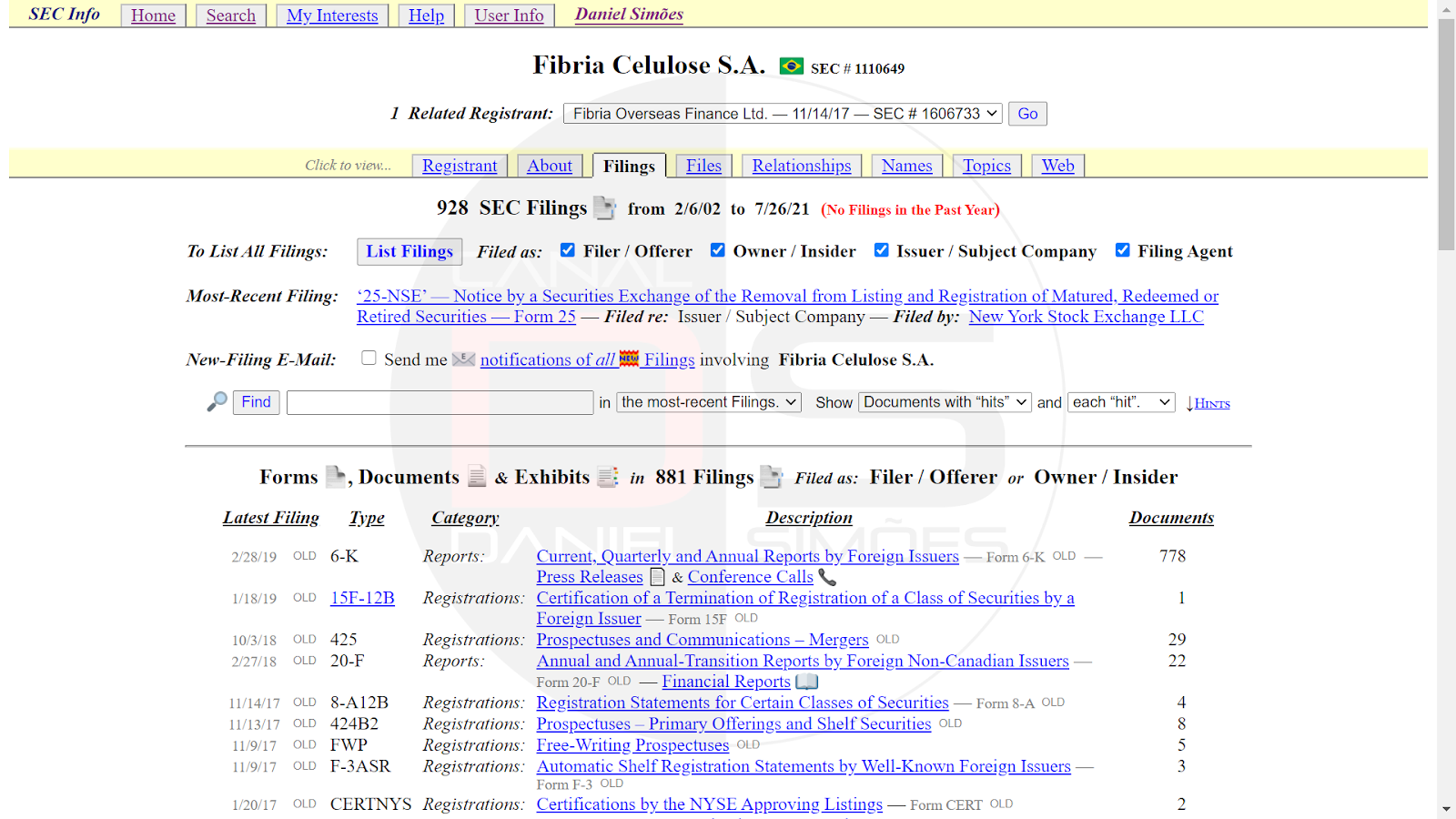Click the Go button
Viewport: 1456px width, 819px height.
pyautogui.click(x=1027, y=114)
